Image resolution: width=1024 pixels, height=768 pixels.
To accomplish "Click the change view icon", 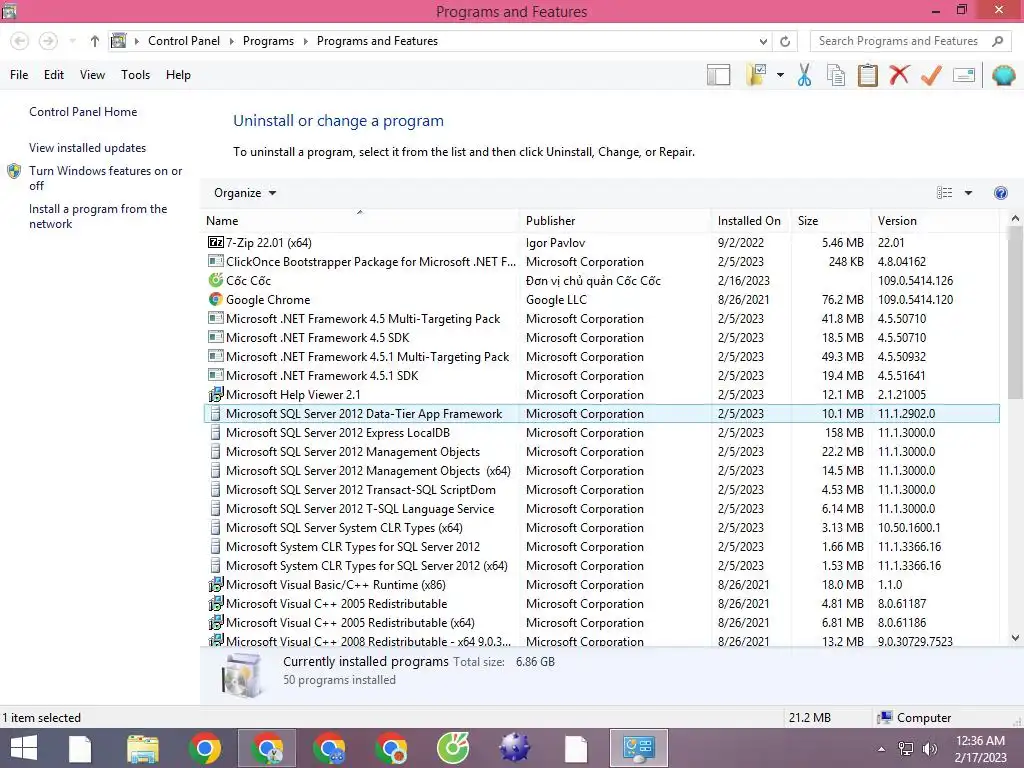I will 944,193.
